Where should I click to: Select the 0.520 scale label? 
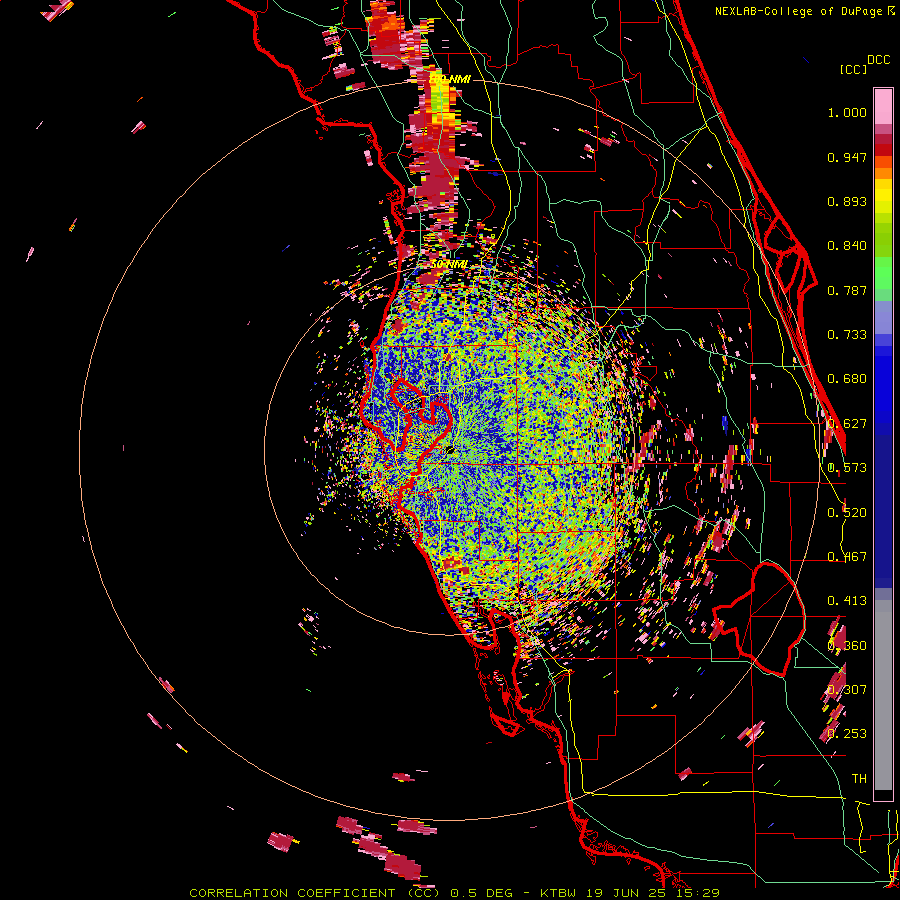(x=847, y=513)
